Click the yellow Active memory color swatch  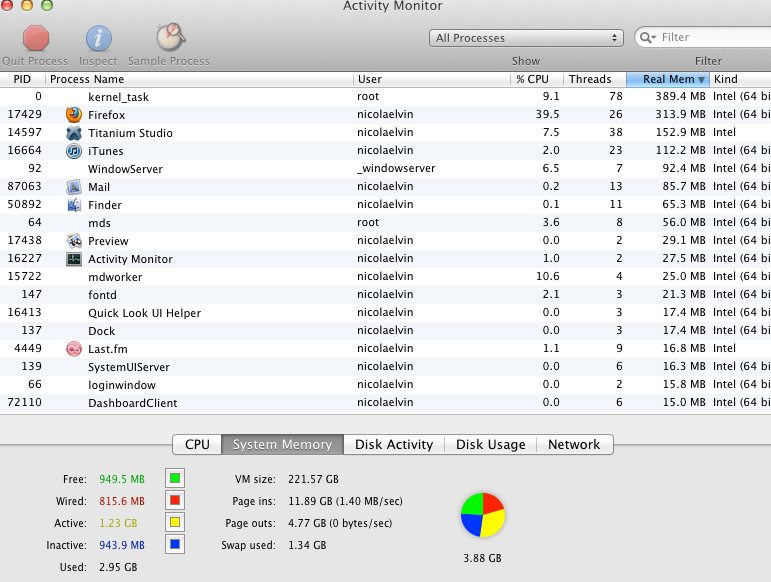175,522
